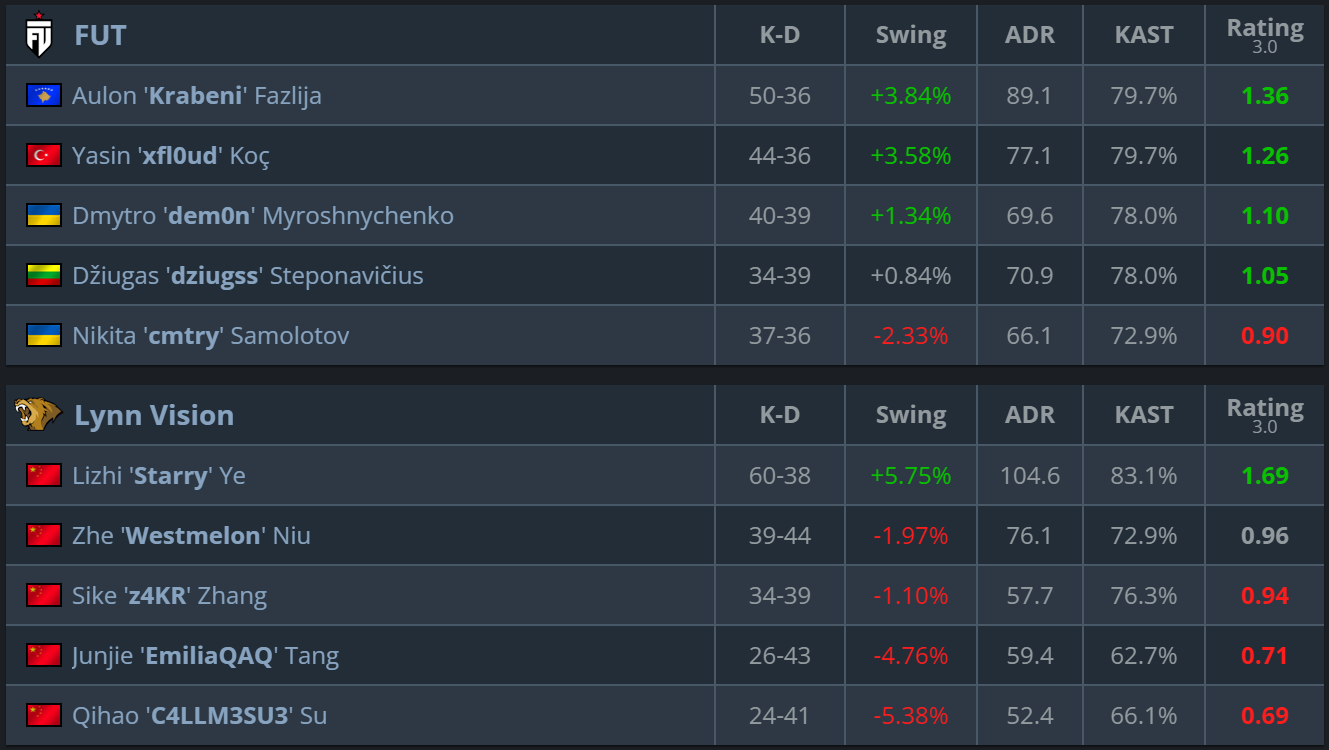Select the KAST header in Lynn Vision table

pyautogui.click(x=1144, y=415)
